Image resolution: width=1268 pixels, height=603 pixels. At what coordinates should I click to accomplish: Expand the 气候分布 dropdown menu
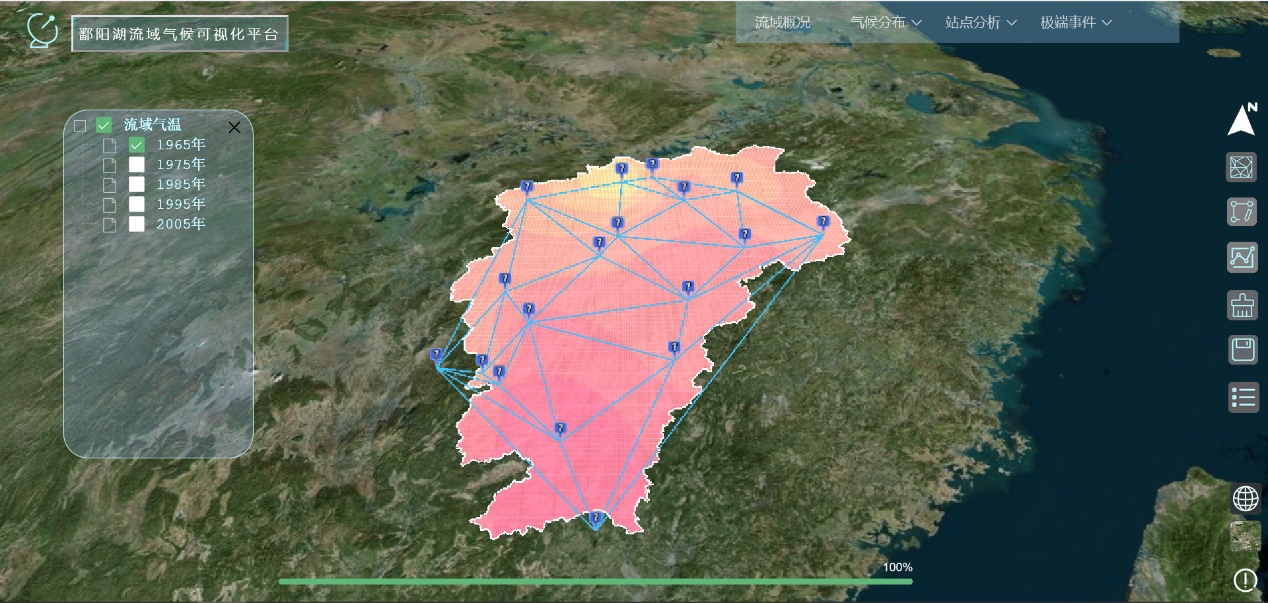pos(885,23)
